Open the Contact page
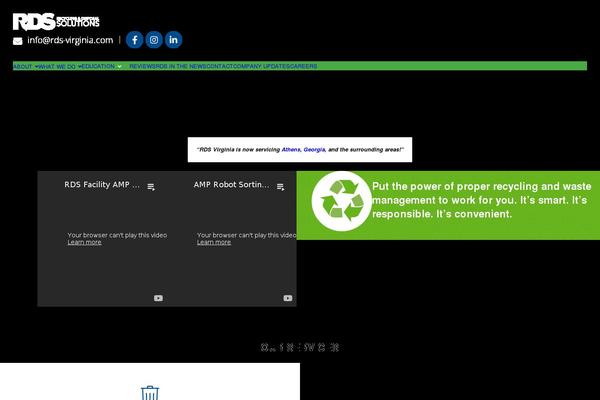 click(219, 66)
